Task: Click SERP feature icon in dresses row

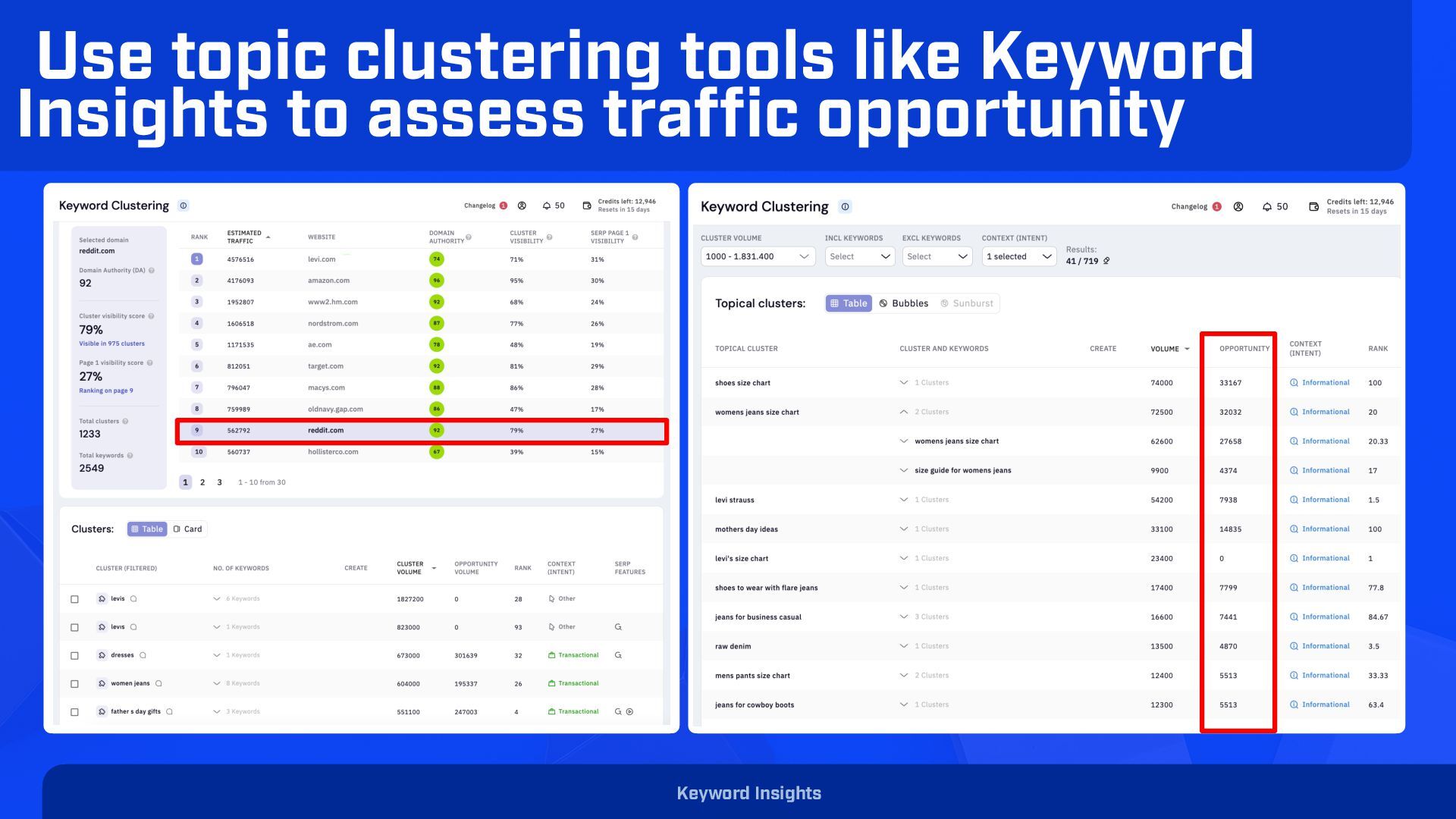Action: tap(618, 655)
